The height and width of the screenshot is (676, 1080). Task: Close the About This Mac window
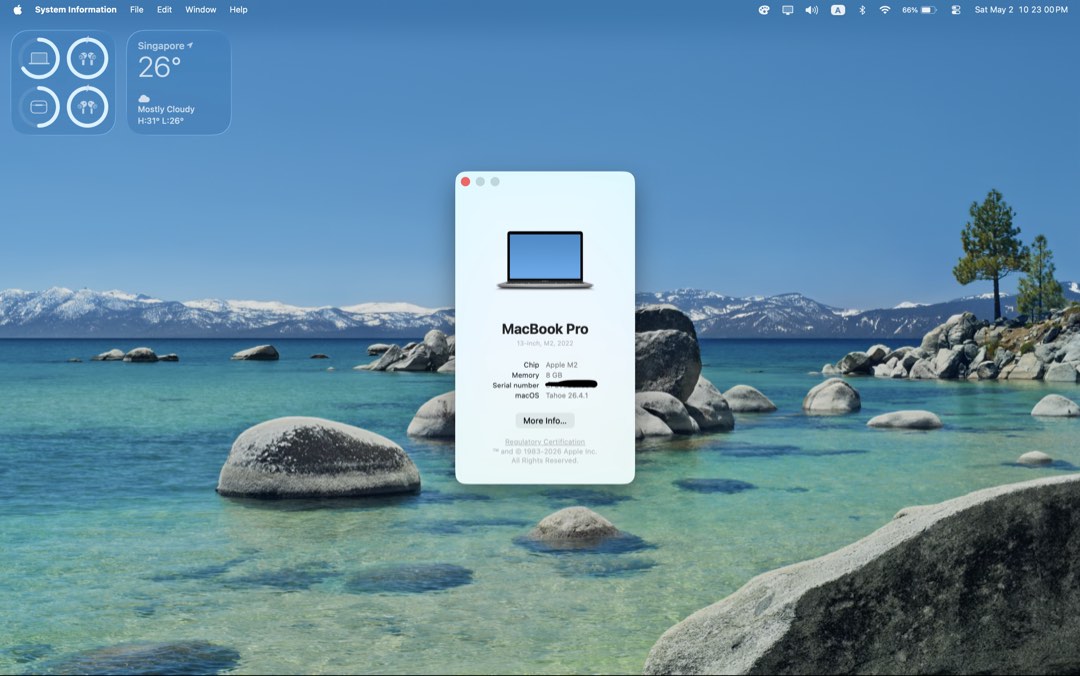(x=466, y=182)
